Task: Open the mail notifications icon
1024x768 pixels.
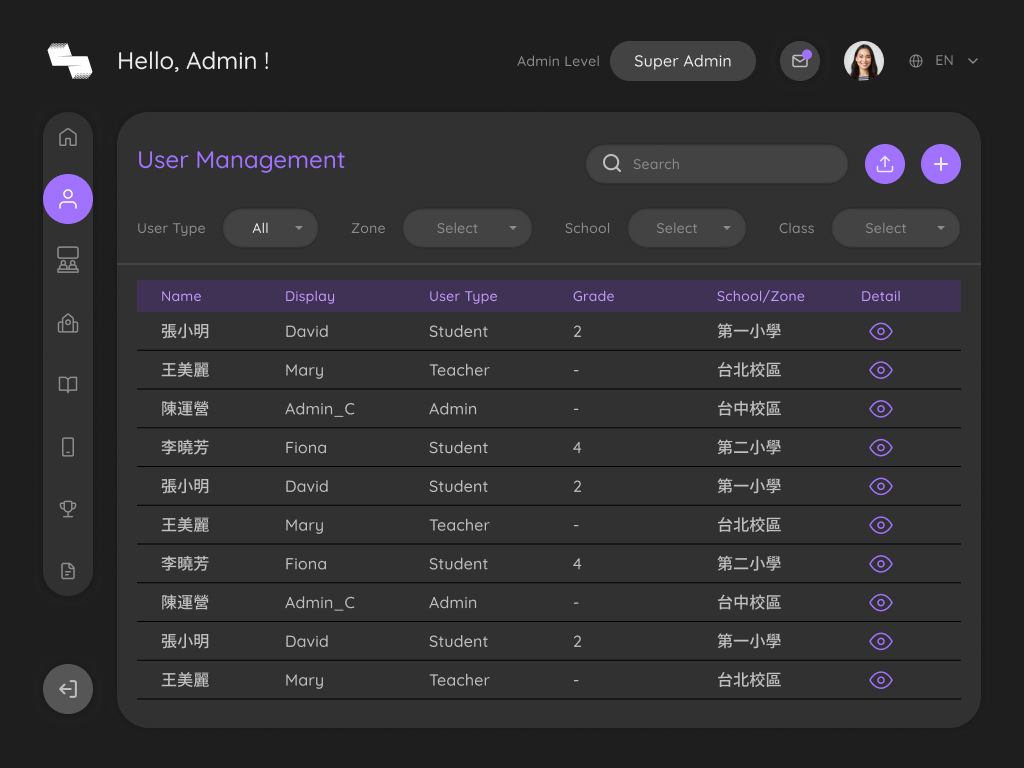Action: pos(800,61)
